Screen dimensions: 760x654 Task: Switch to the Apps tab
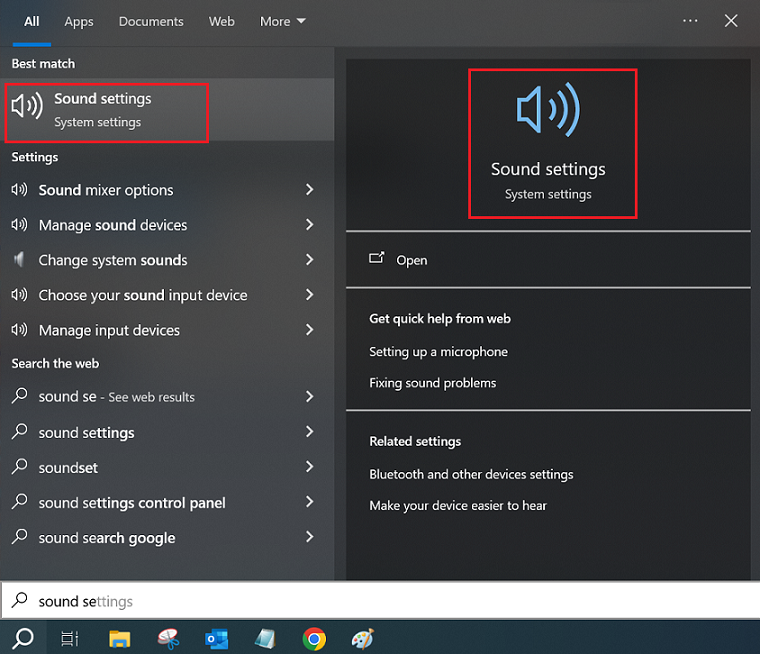(x=79, y=21)
